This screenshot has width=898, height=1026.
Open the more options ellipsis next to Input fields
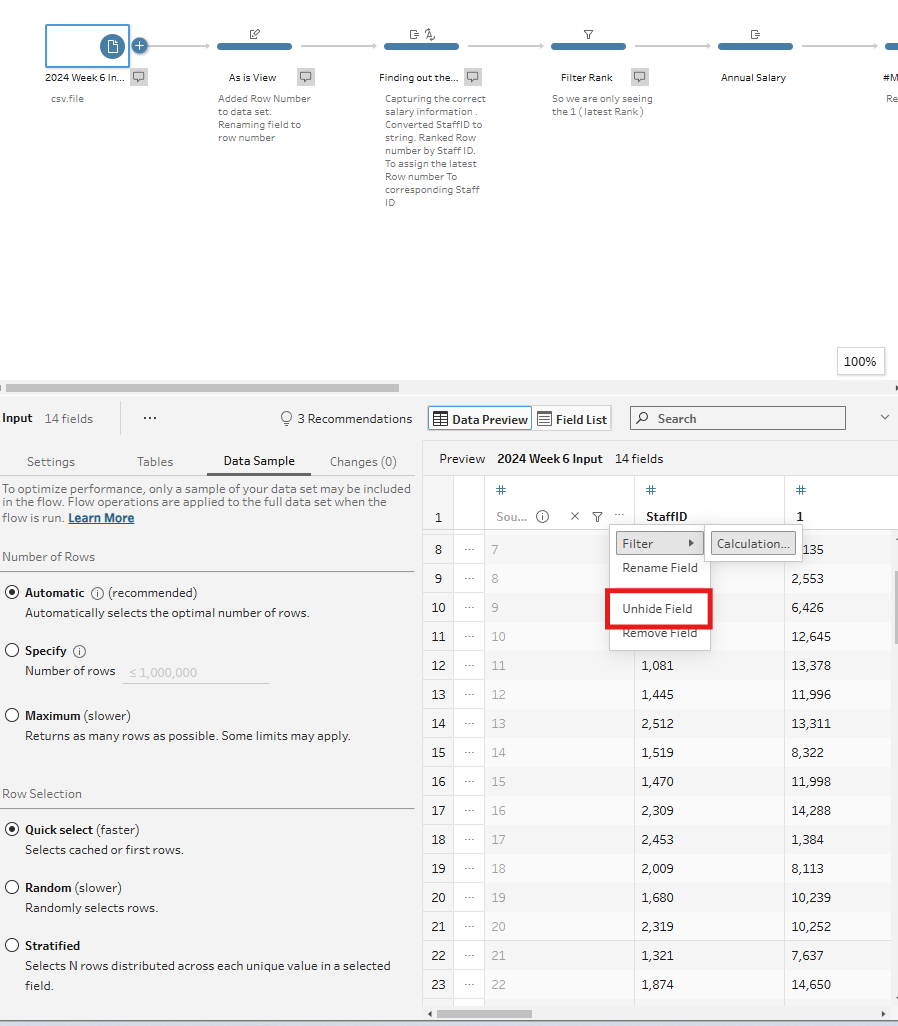click(x=149, y=418)
